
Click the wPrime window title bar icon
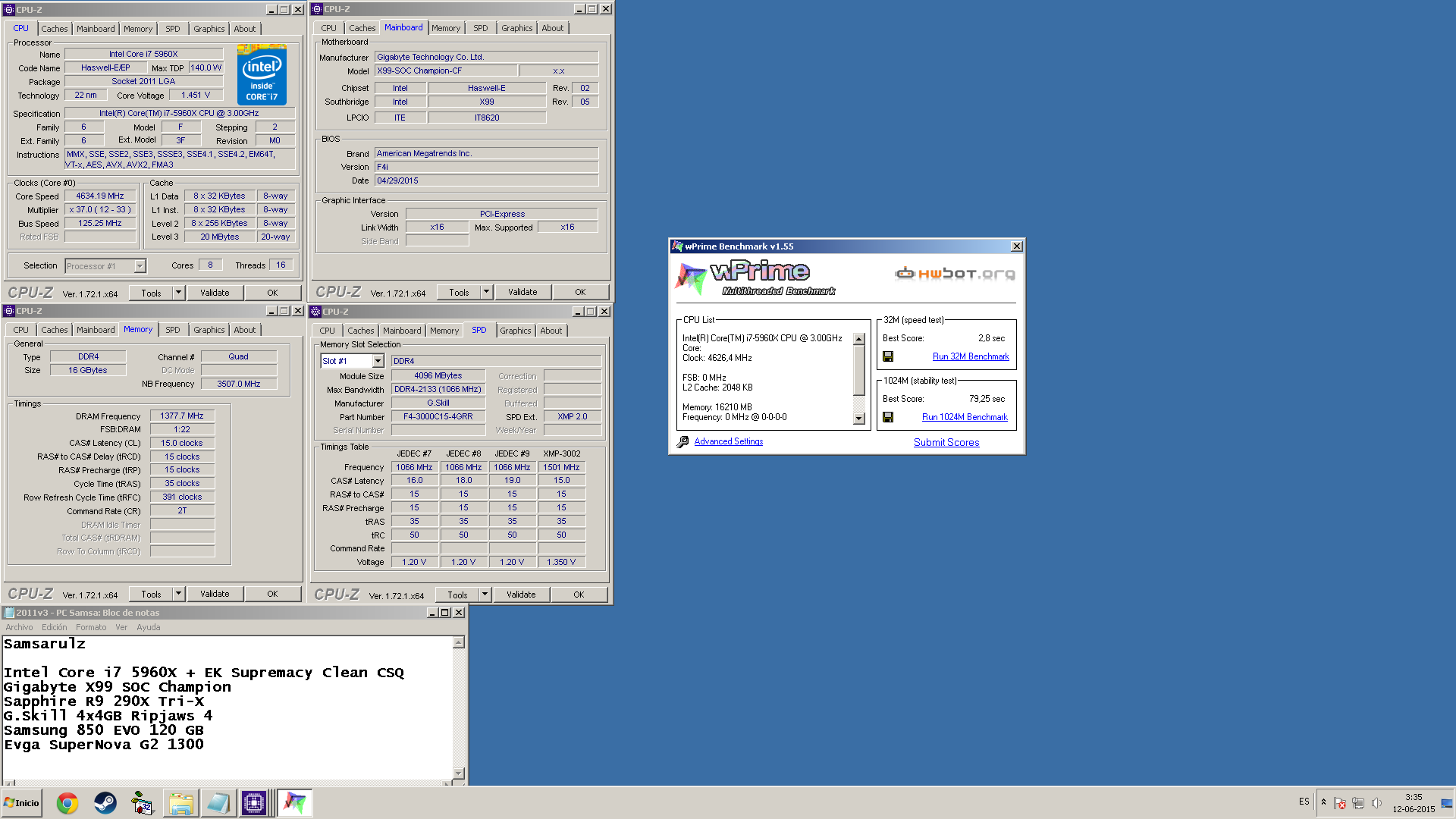pos(677,246)
